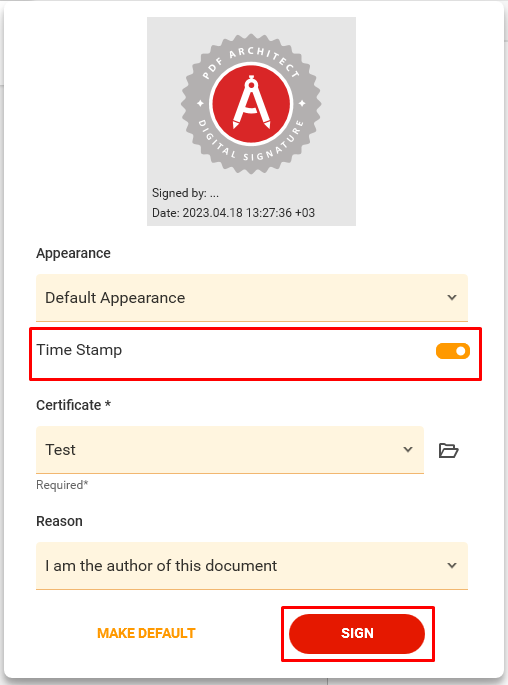Click the Required* hint under Certificate
508x685 pixels.
click(62, 485)
